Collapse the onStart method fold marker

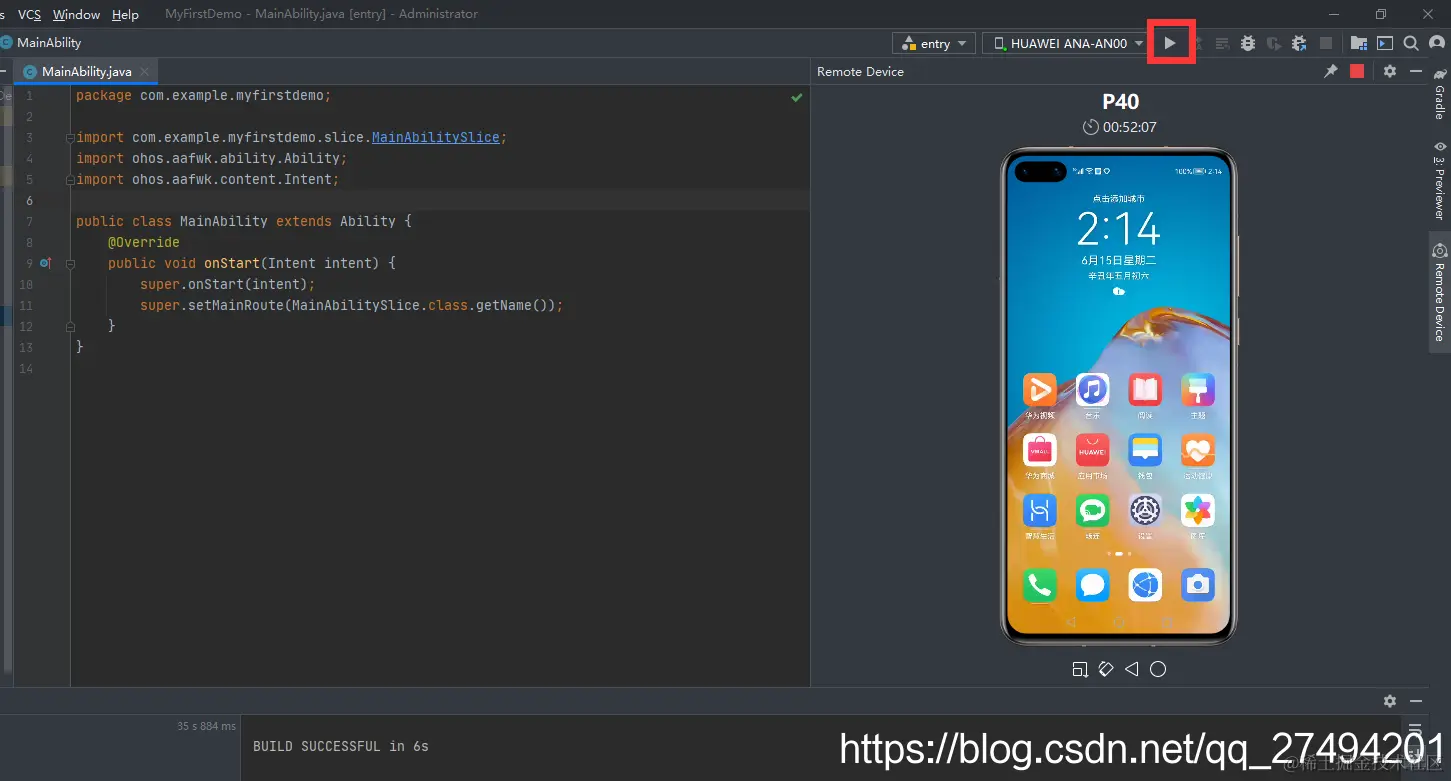70,264
